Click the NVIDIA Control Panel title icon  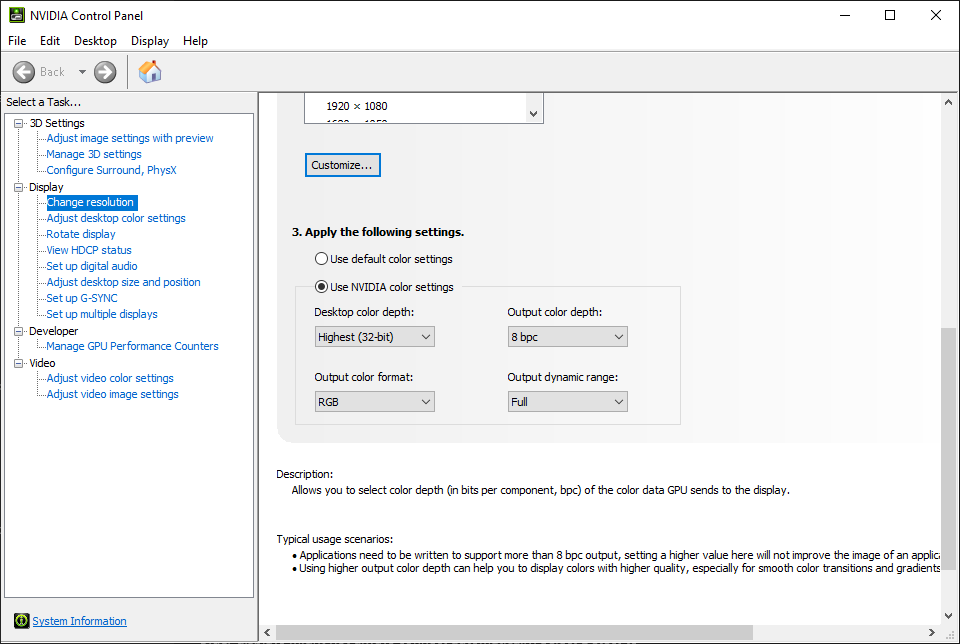coord(17,15)
